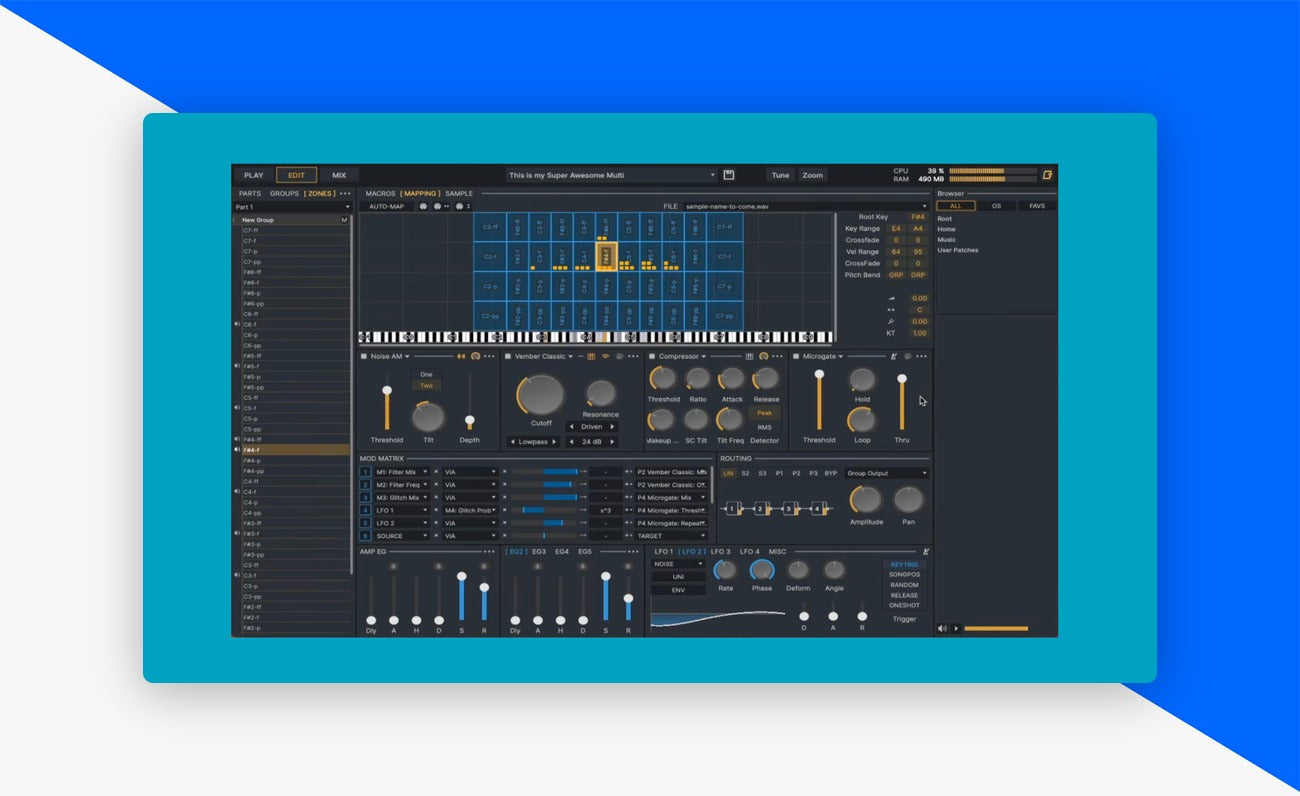Viewport: 1300px width, 796px height.
Task: Toggle the Microgate power box
Action: [x=796, y=356]
